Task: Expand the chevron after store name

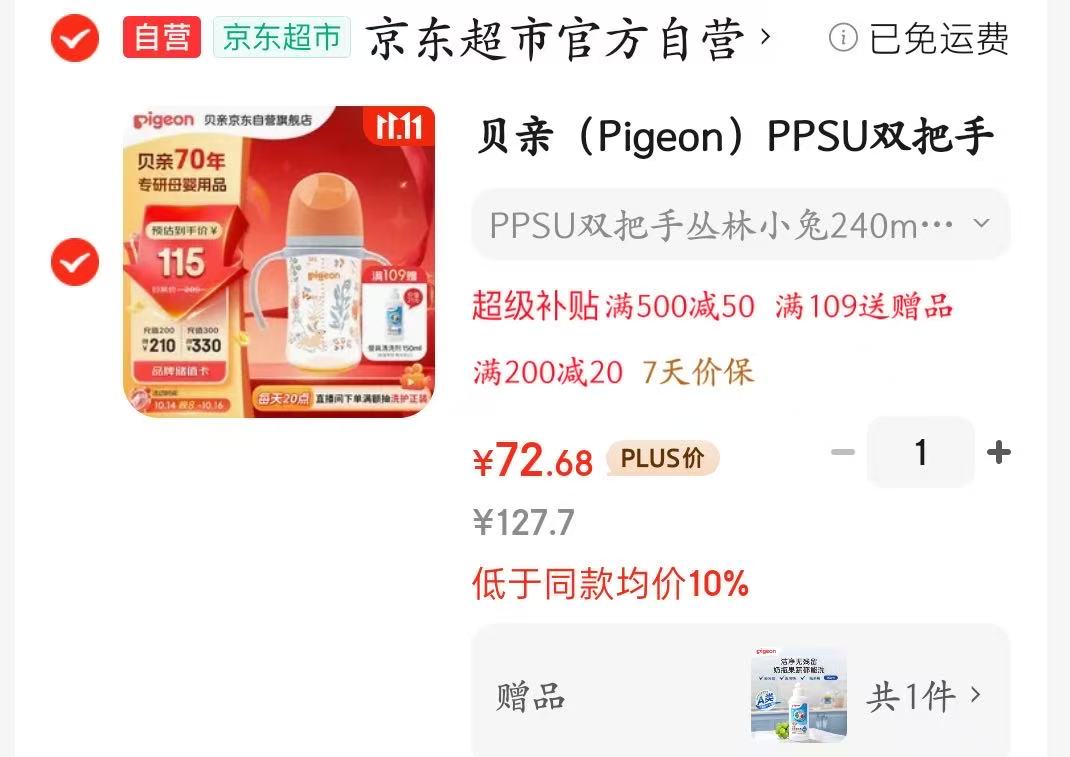Action: [765, 36]
